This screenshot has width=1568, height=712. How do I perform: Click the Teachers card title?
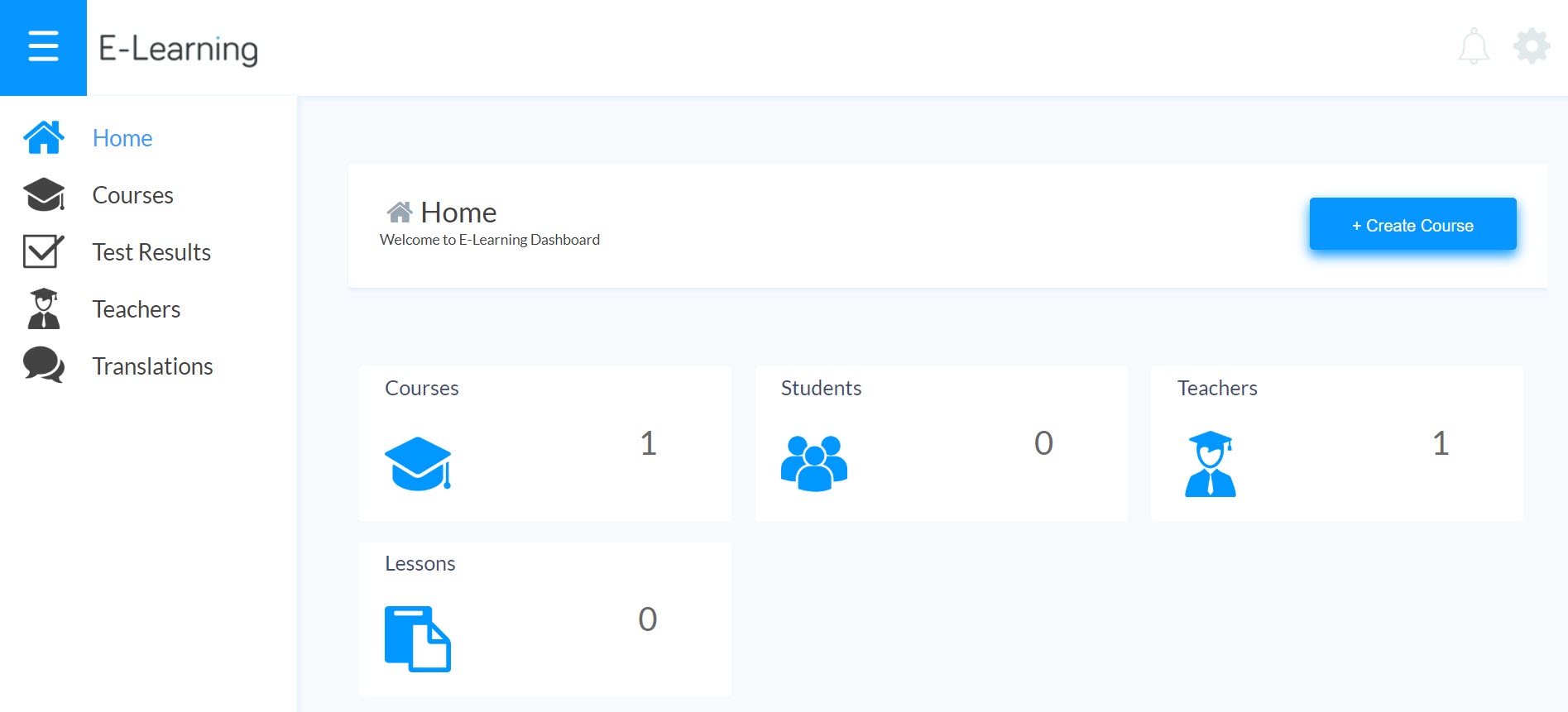tap(1218, 389)
